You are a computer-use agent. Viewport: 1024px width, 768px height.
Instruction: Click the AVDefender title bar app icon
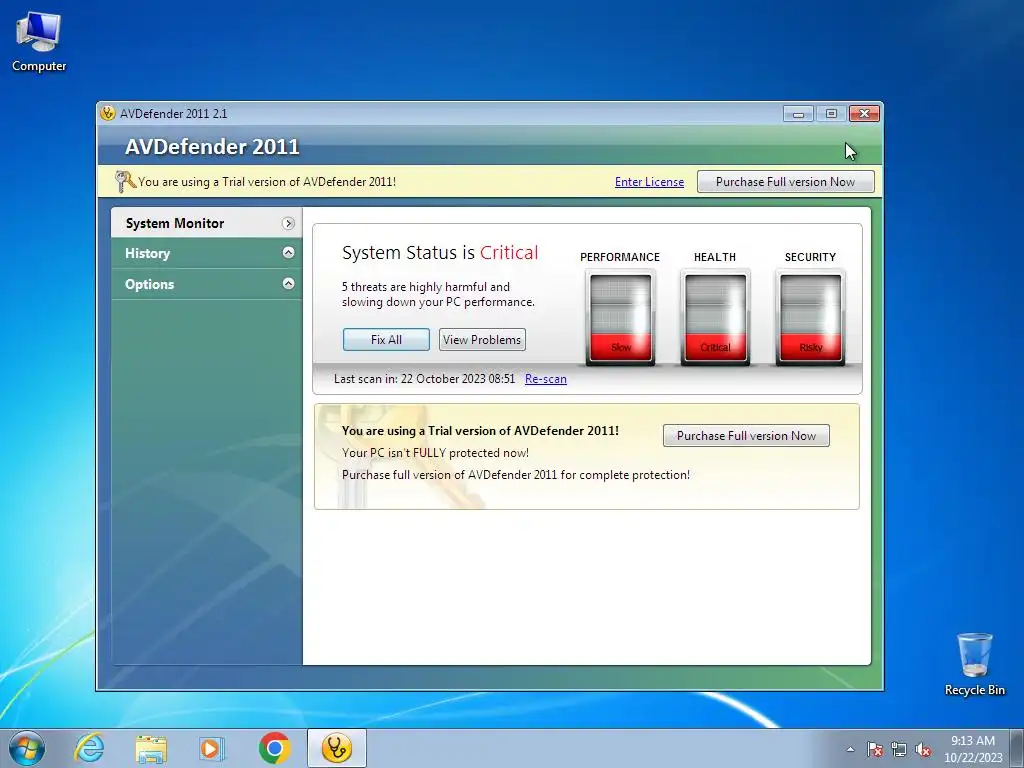click(108, 113)
